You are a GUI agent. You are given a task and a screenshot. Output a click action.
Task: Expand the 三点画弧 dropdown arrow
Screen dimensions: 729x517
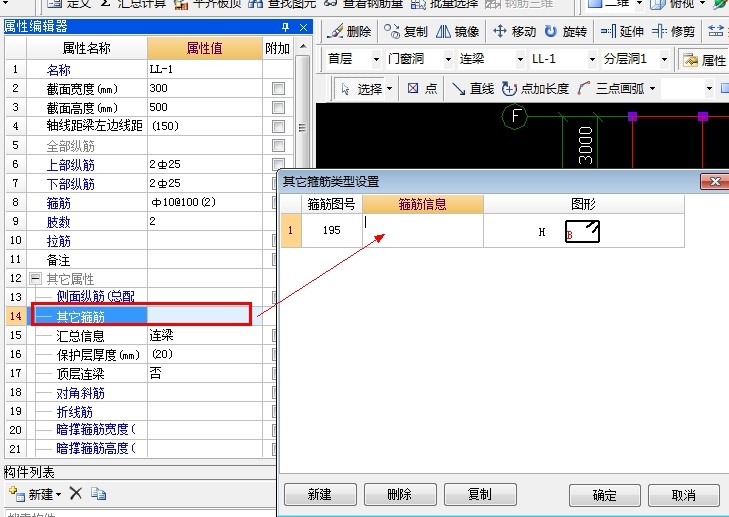[652, 88]
